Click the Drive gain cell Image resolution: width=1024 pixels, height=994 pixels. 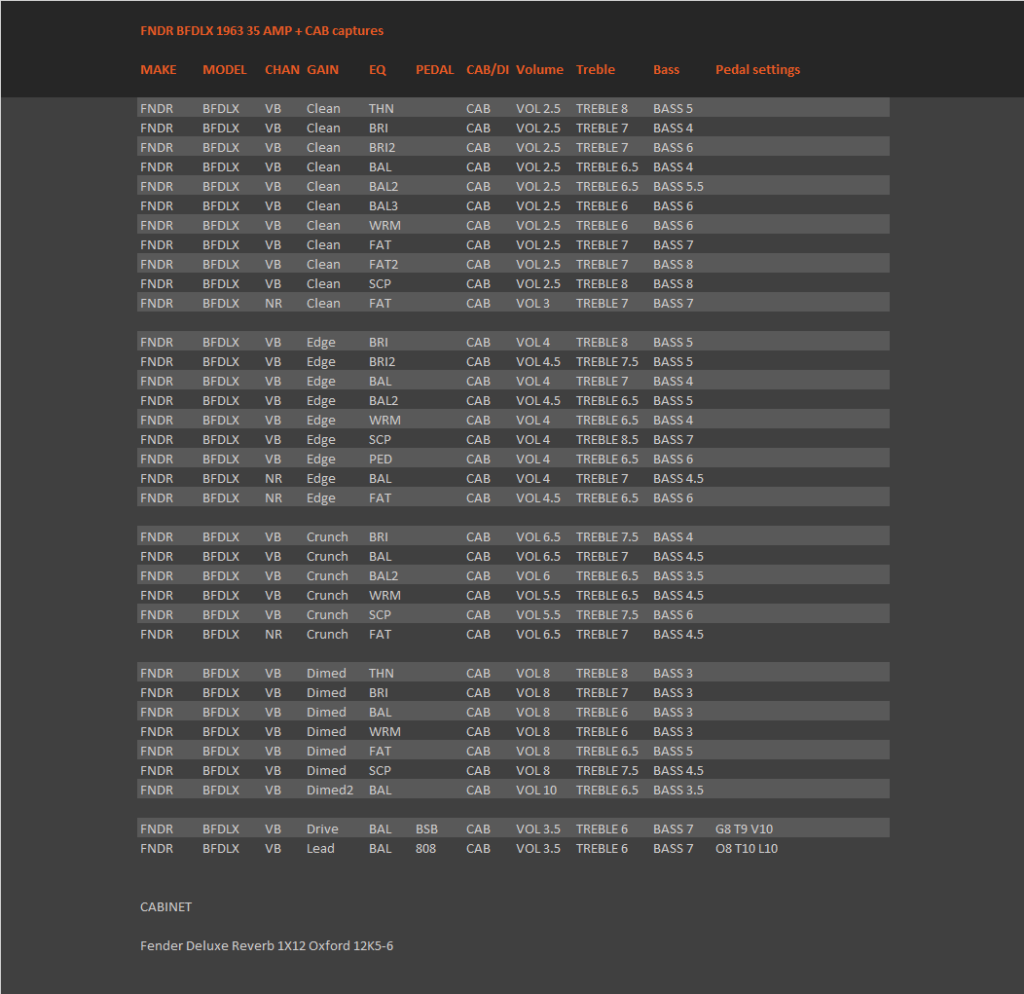tap(322, 829)
